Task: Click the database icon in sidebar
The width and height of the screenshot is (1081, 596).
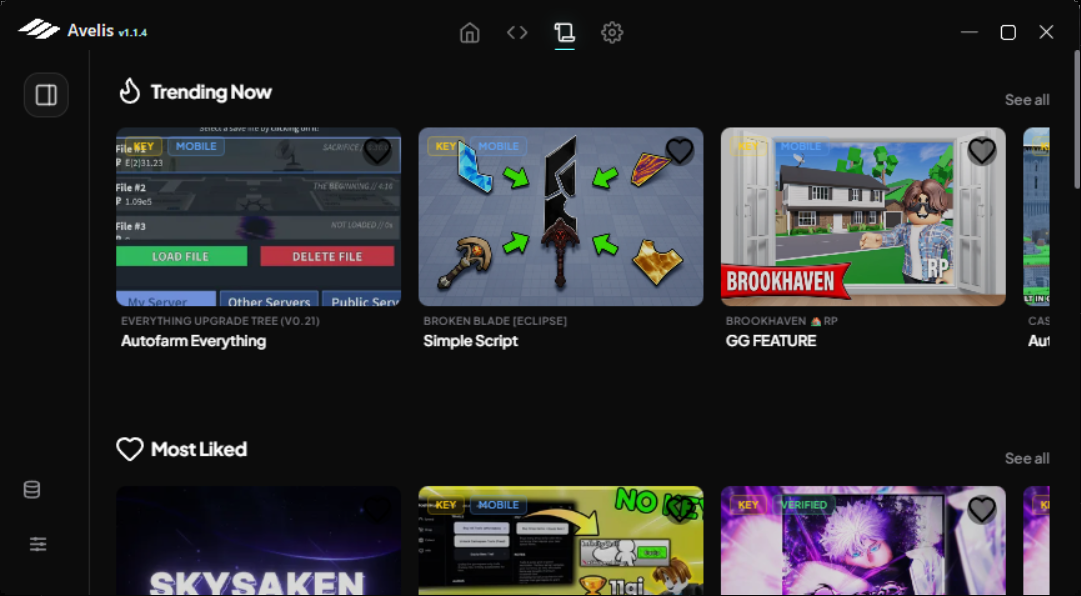Action: tap(32, 490)
